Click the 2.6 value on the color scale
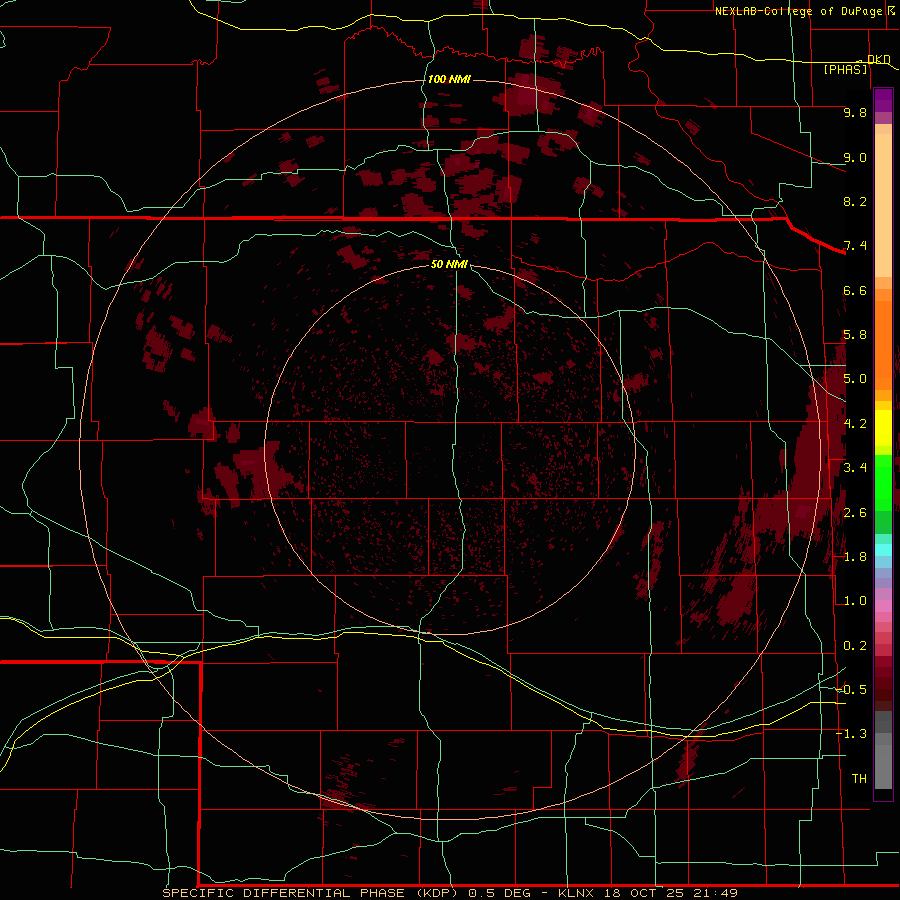 click(855, 512)
